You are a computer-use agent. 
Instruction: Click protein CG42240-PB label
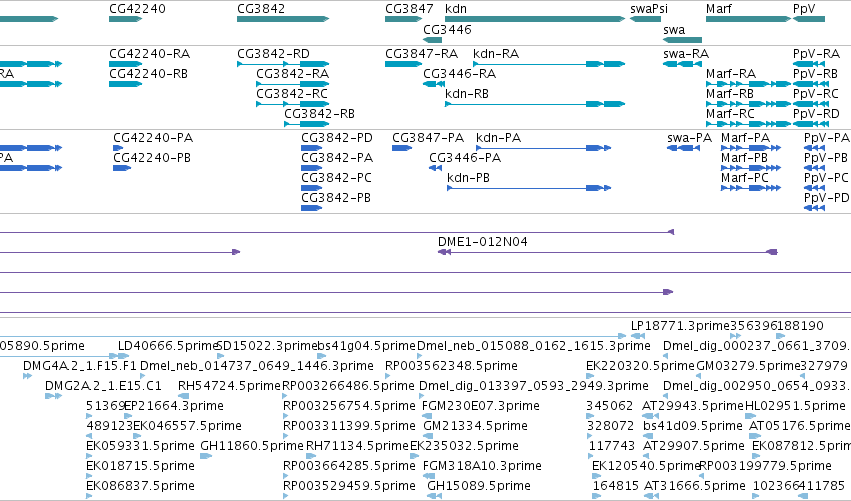coord(152,157)
